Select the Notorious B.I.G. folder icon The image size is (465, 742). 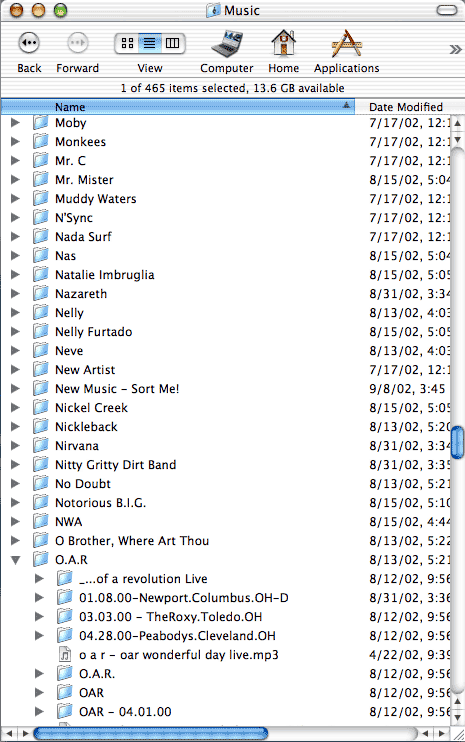coord(41,502)
